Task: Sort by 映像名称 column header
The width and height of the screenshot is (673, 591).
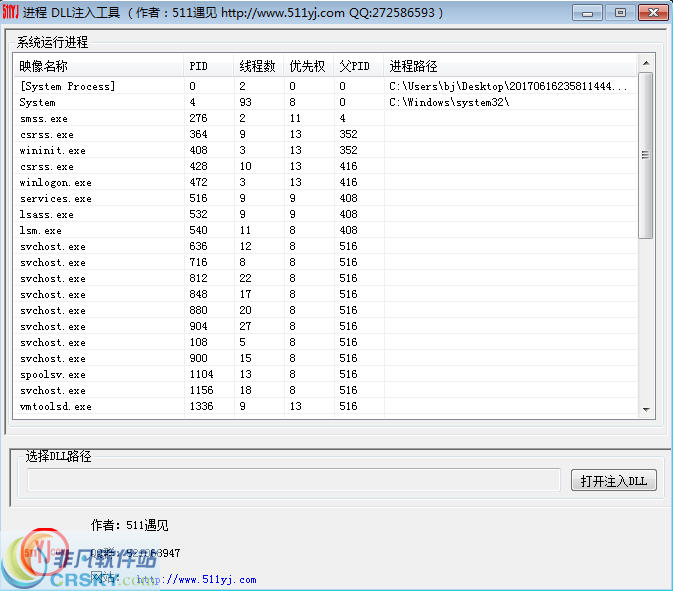Action: 98,66
